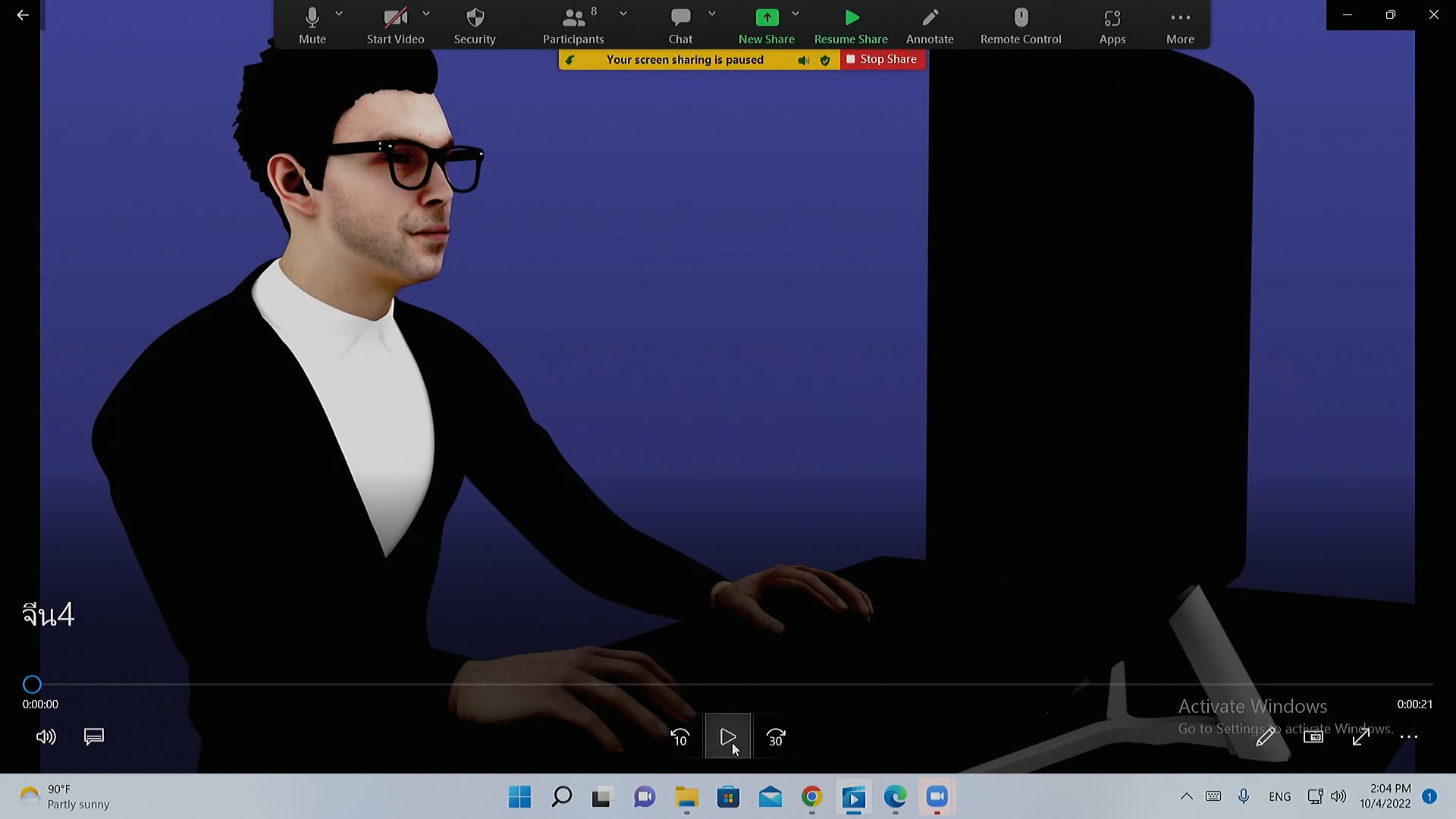Click the Security shield icon
The width and height of the screenshot is (1456, 819).
pyautogui.click(x=475, y=18)
